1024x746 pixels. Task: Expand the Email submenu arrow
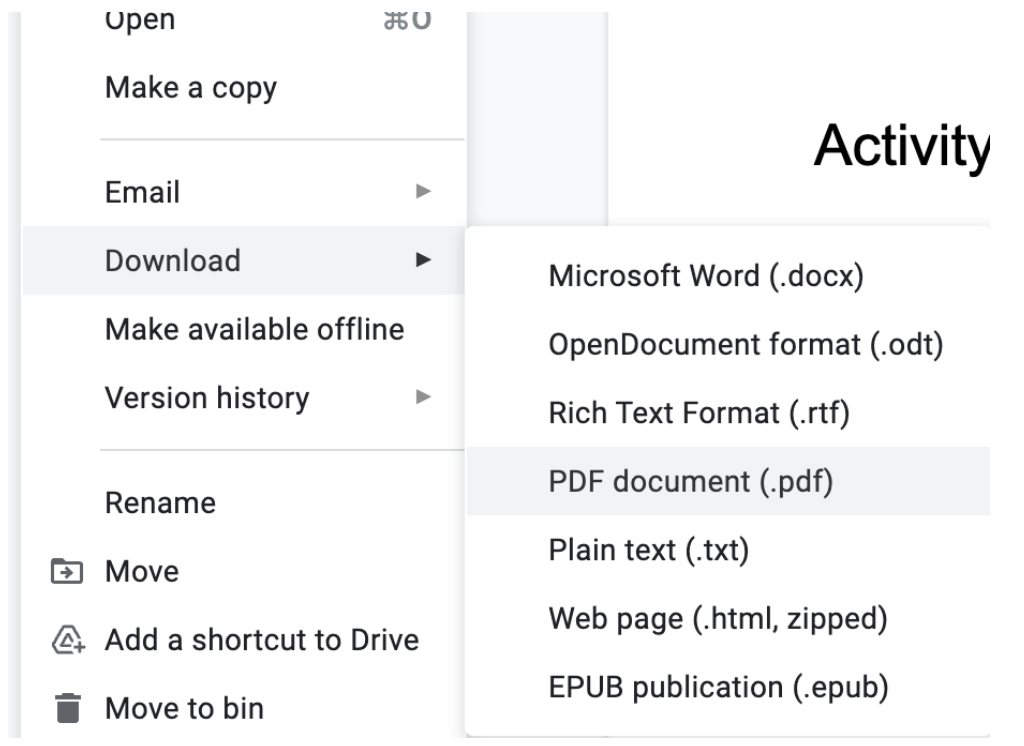click(423, 191)
